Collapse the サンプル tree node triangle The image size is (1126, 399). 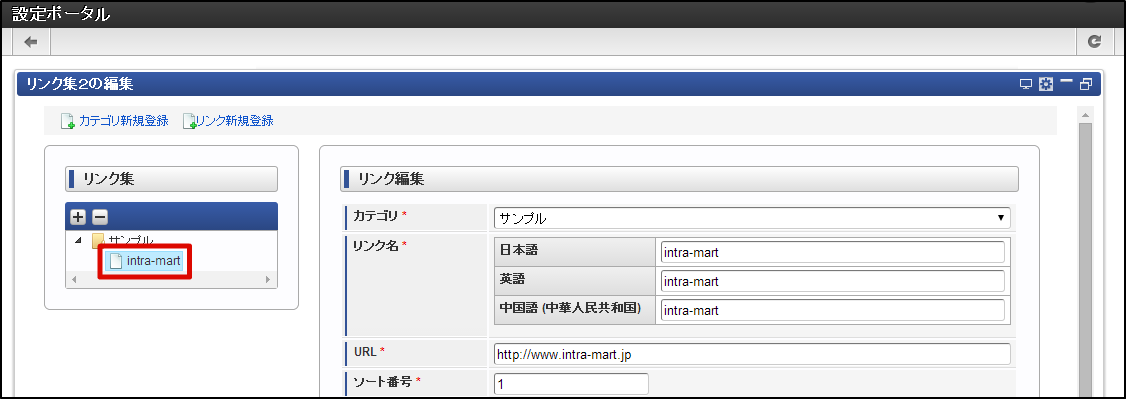78,240
